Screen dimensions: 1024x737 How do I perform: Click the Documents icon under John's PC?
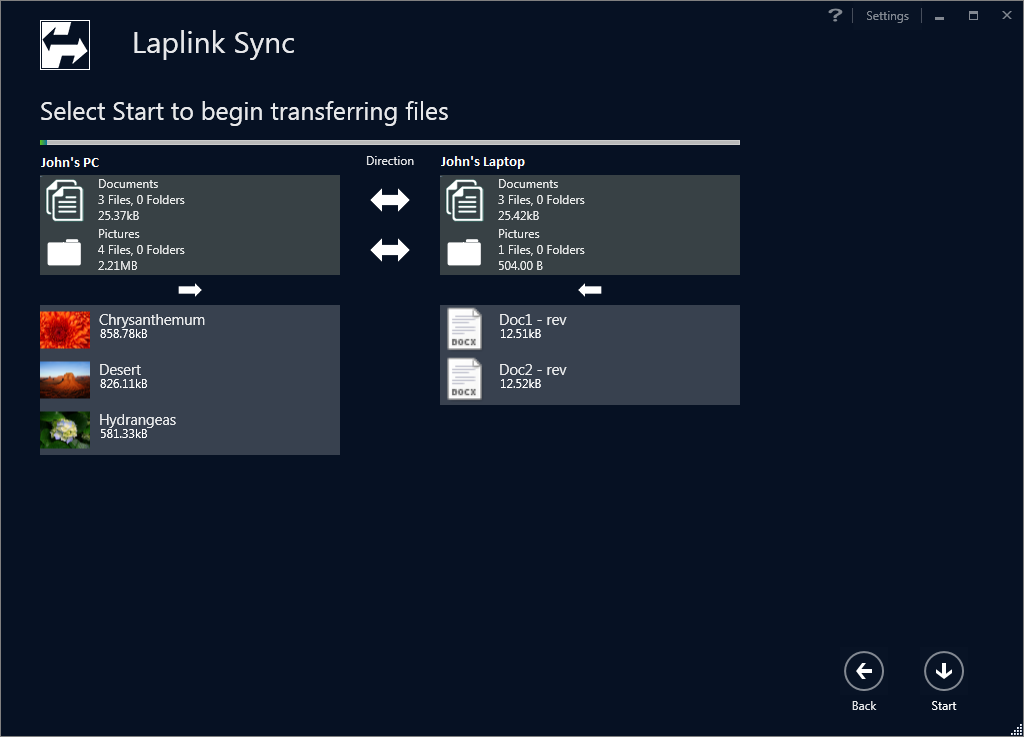65,200
